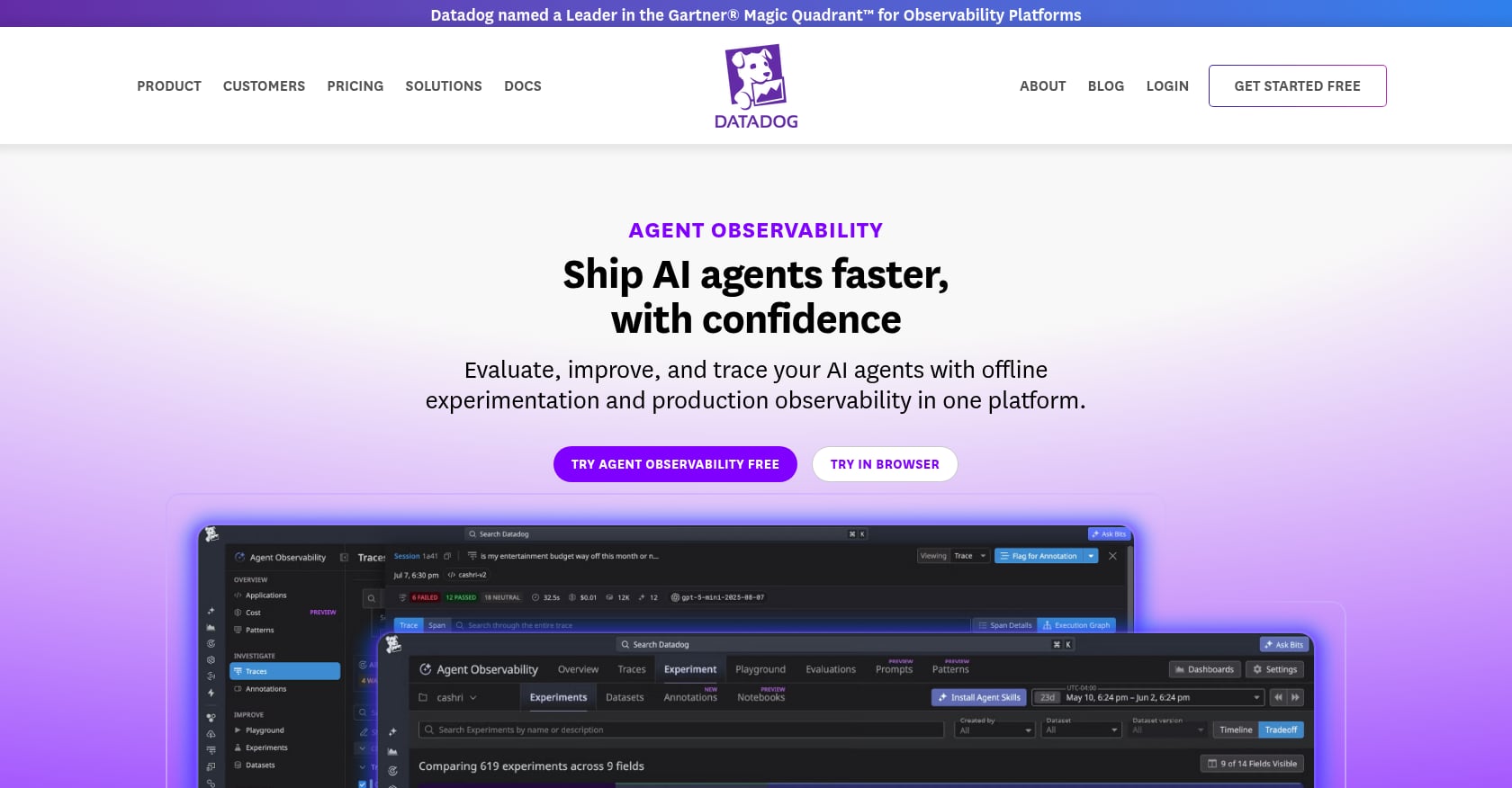Click the chart icon in the front window's left rail
This screenshot has height=788, width=1512.
392,751
